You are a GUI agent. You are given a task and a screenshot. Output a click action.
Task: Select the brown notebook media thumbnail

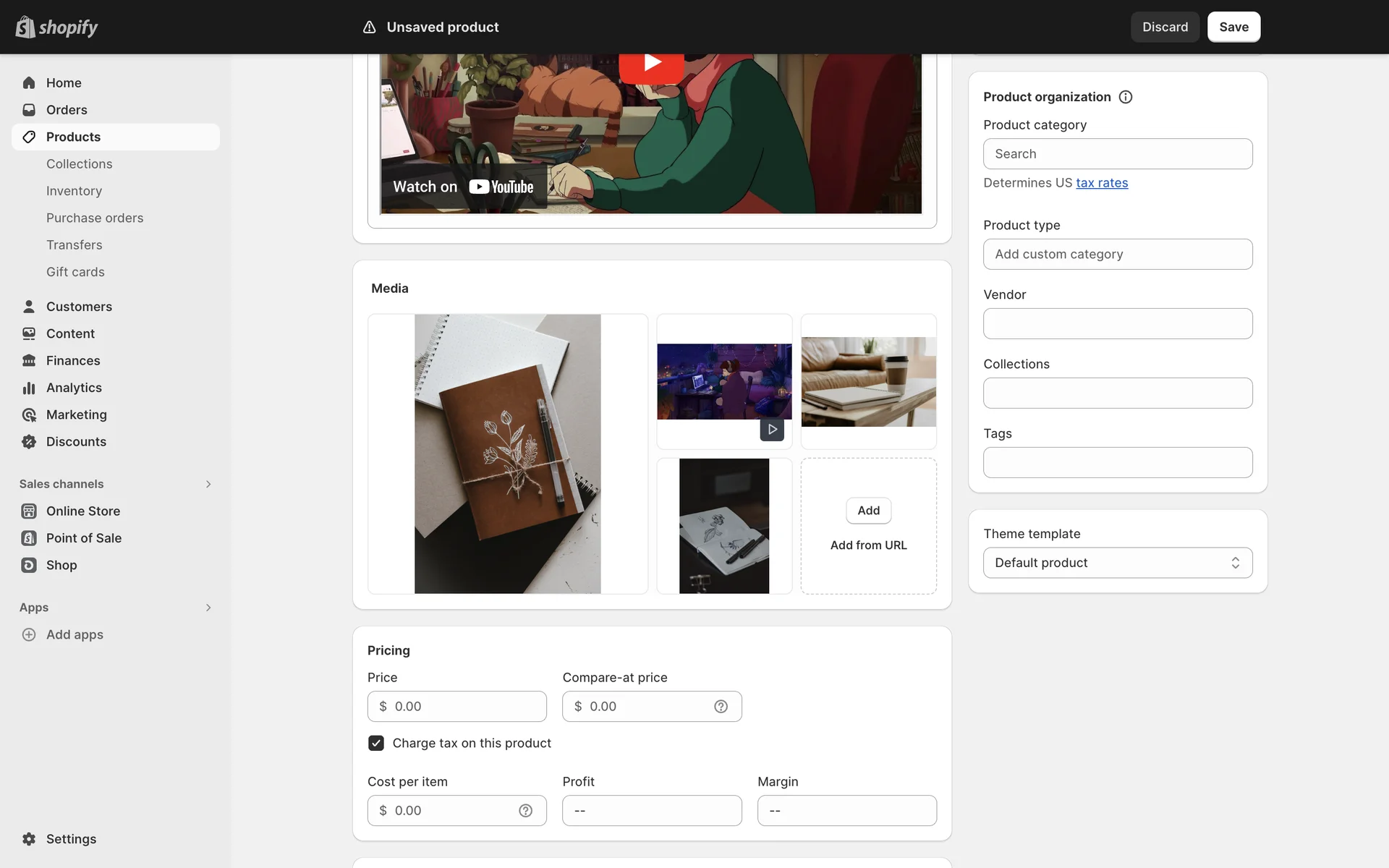coord(507,454)
